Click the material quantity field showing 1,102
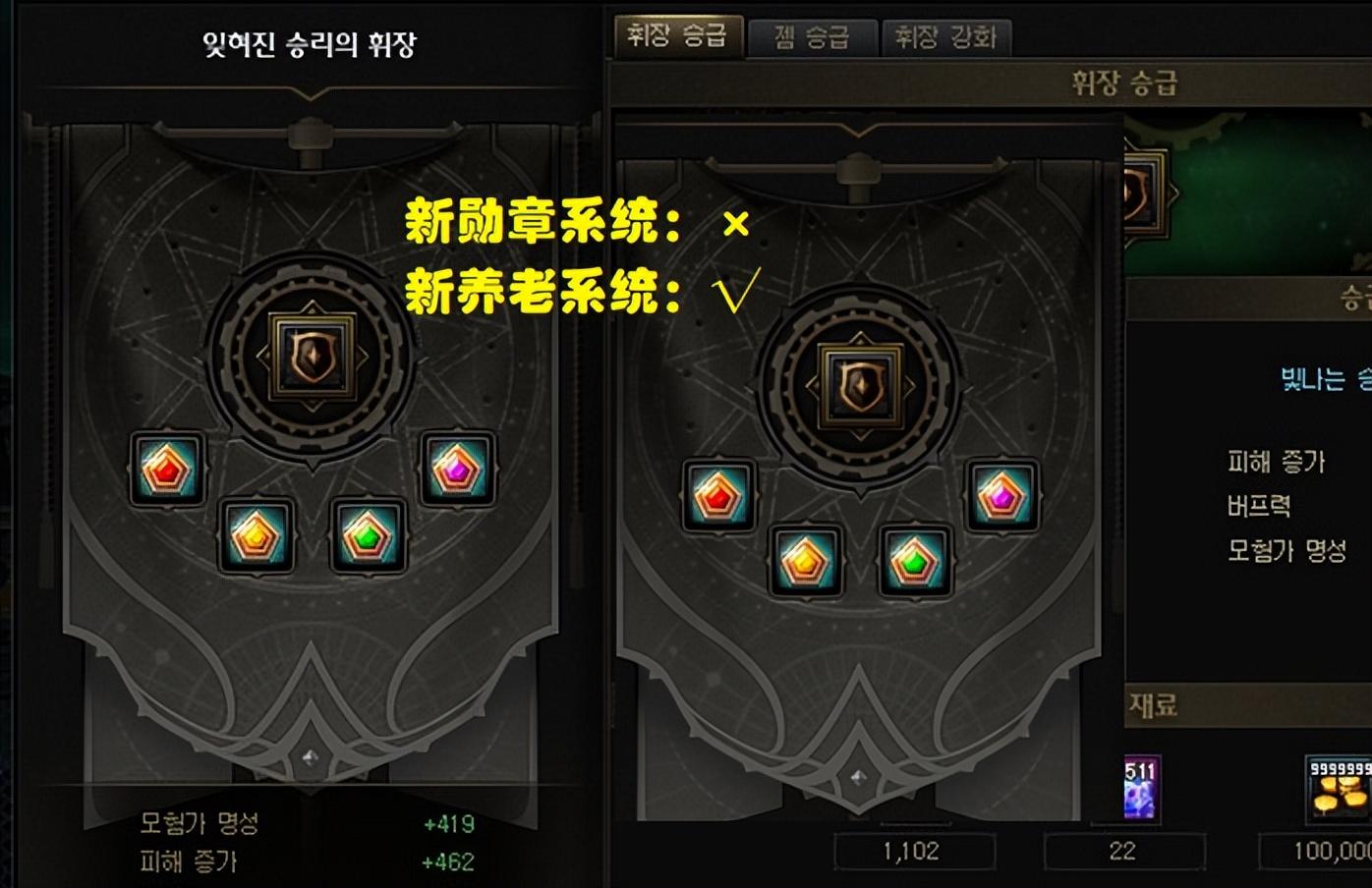Viewport: 1372px width, 888px height. (914, 851)
